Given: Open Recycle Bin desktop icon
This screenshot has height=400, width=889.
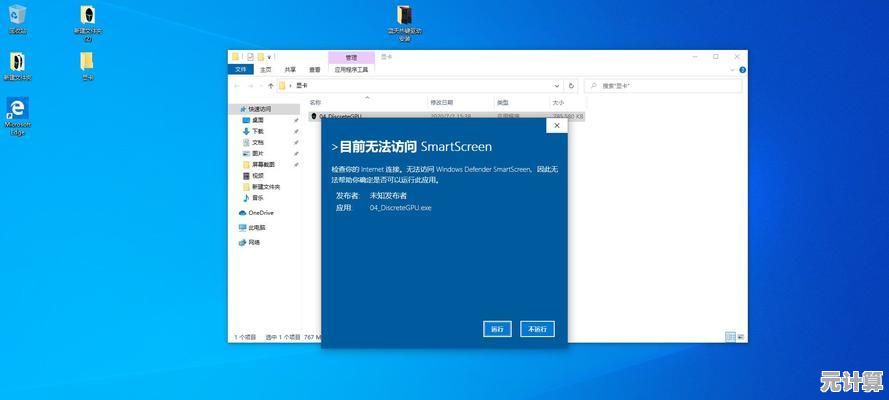Looking at the screenshot, I should 17,18.
